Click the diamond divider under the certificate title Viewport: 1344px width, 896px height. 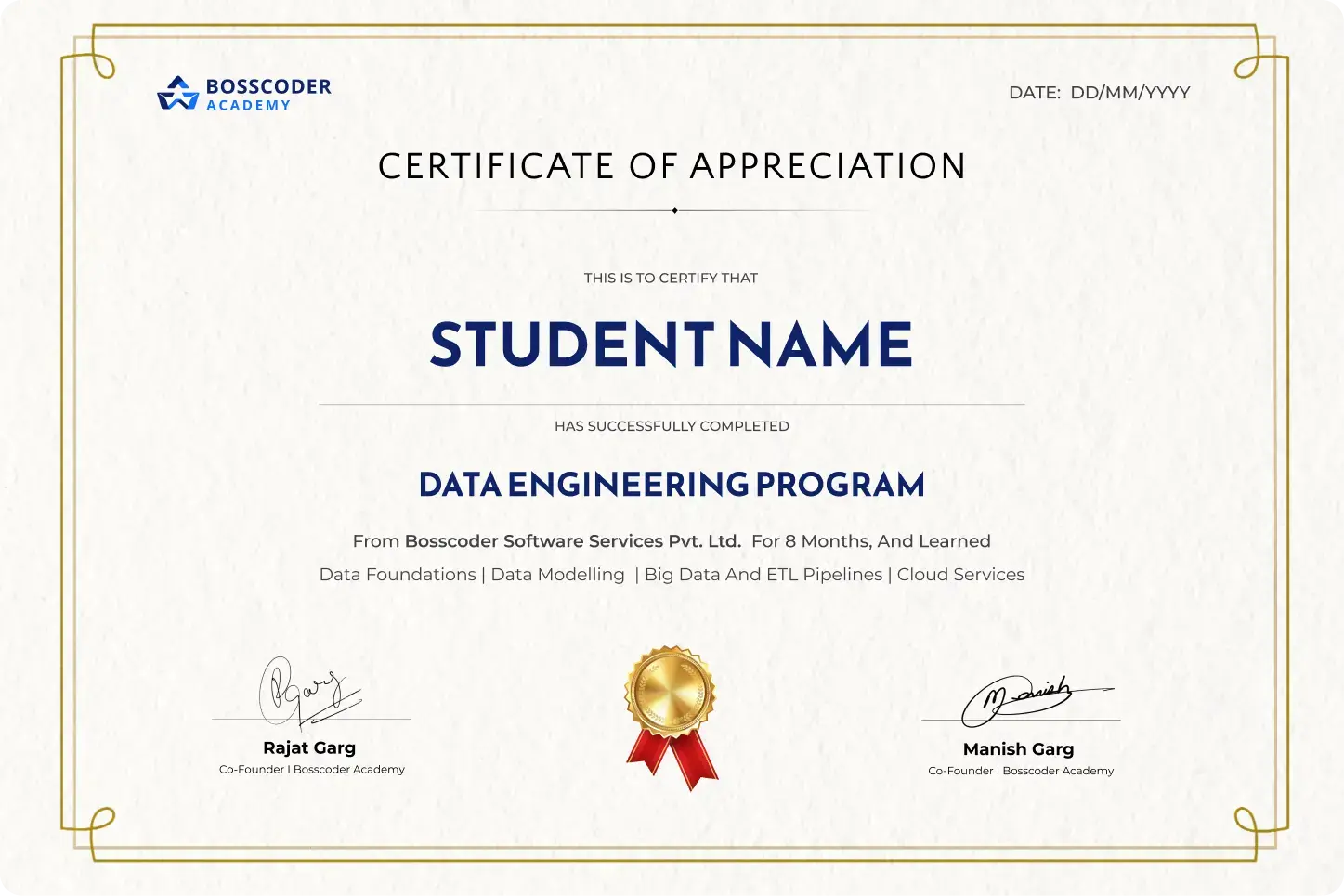(x=672, y=210)
